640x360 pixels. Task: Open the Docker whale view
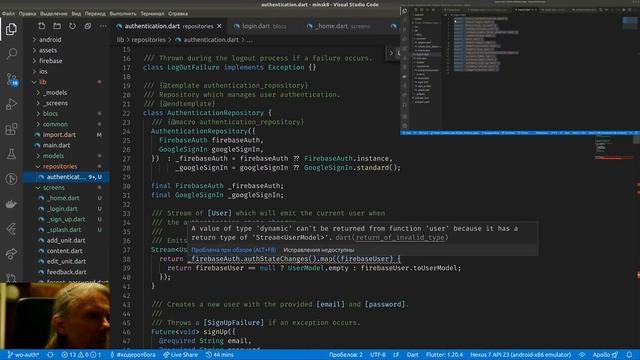click(x=11, y=204)
